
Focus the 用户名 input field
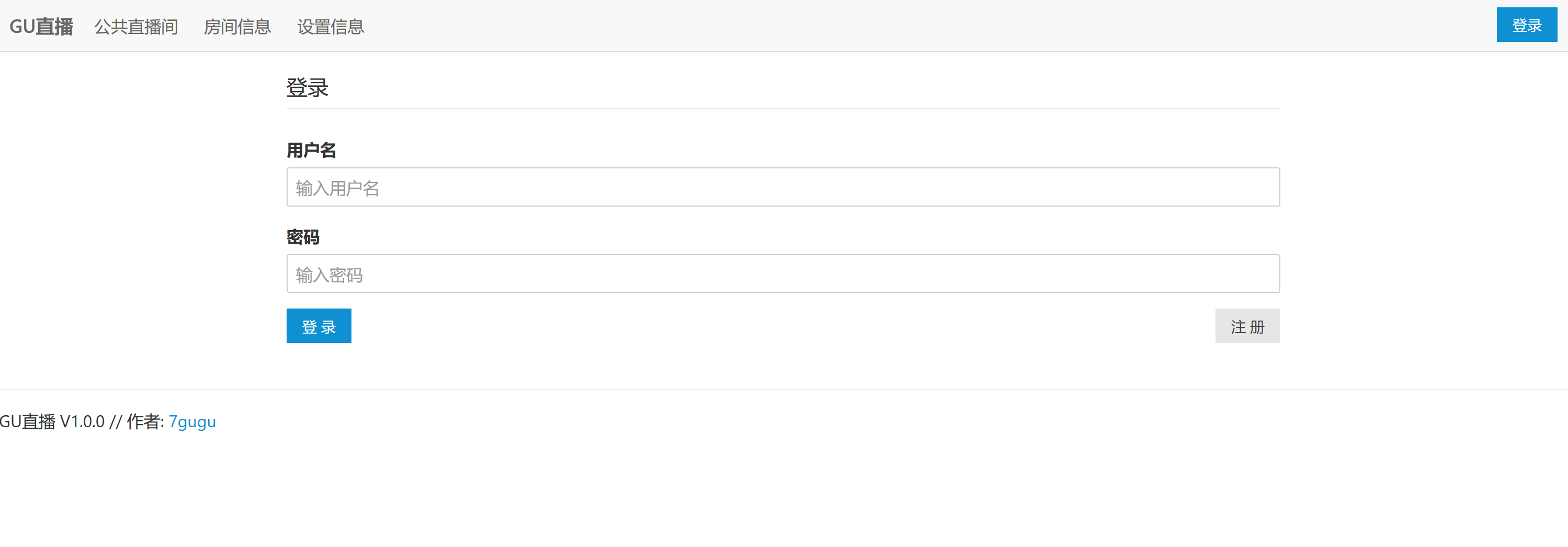783,187
